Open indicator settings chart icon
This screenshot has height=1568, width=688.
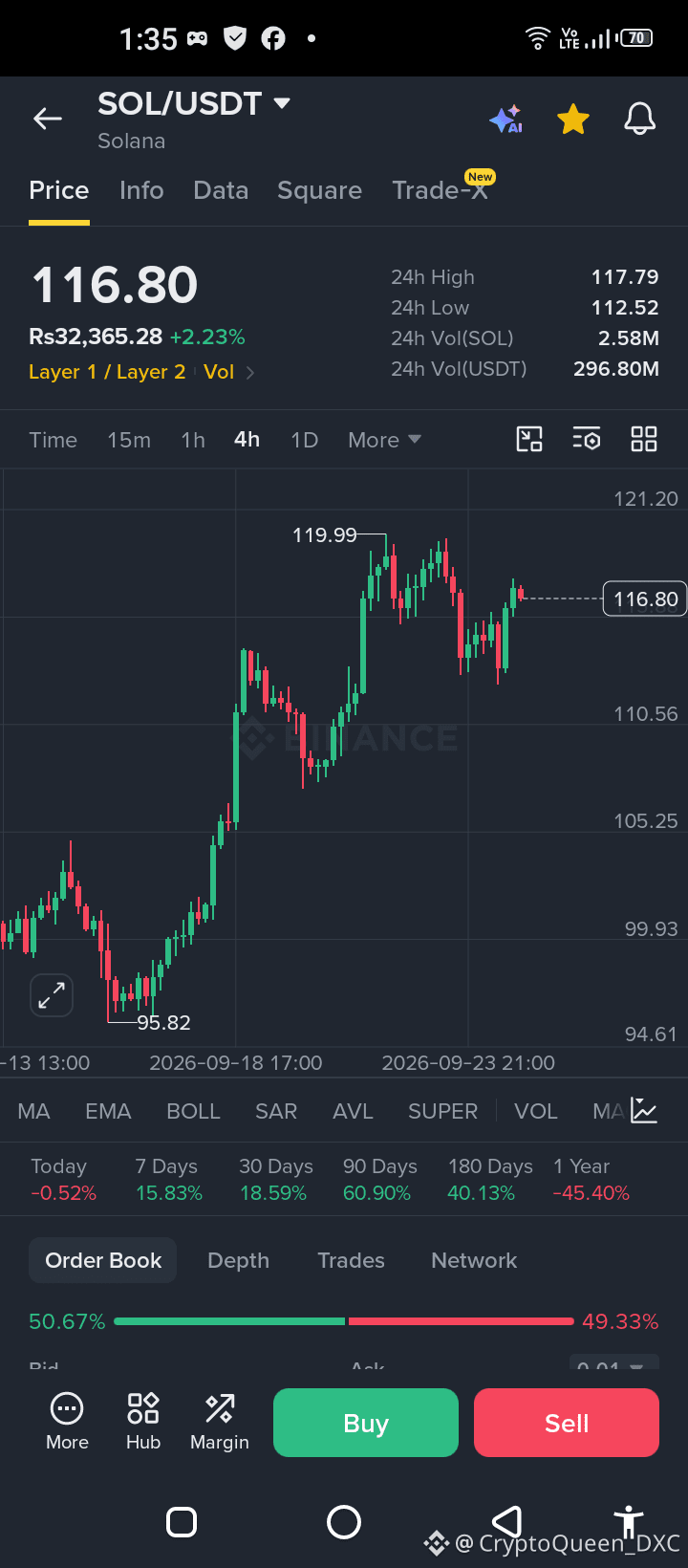tap(644, 1111)
